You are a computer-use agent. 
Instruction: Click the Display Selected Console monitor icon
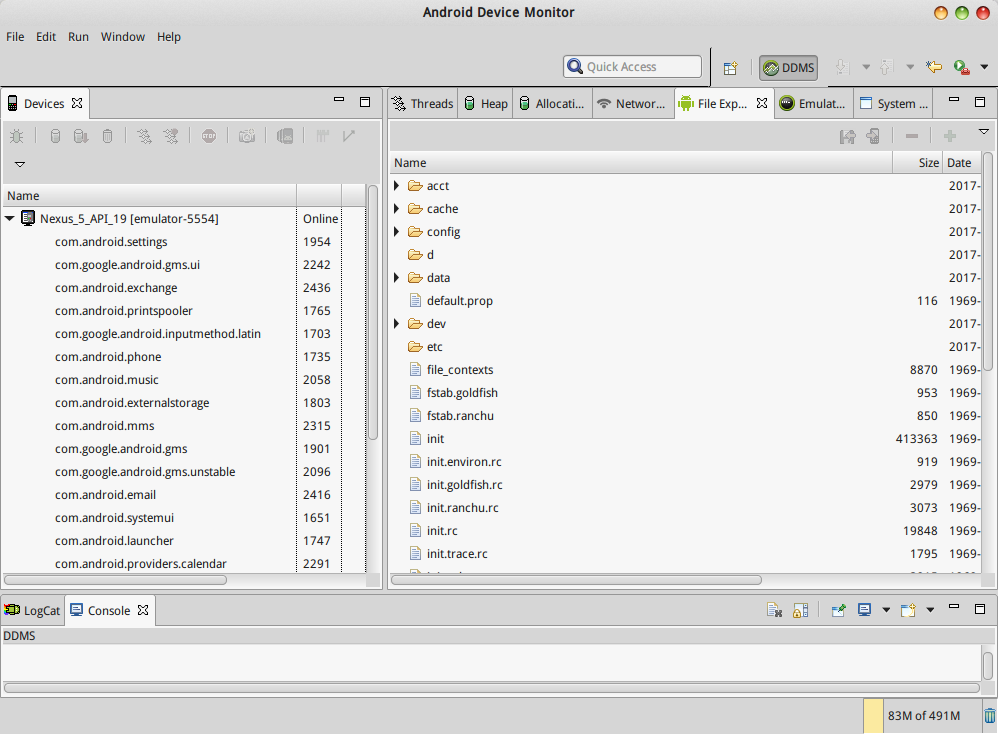864,610
